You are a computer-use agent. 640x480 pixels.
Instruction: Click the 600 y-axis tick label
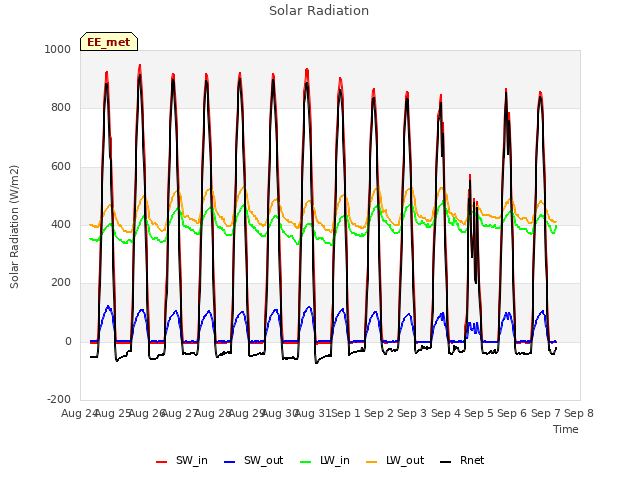(61, 167)
